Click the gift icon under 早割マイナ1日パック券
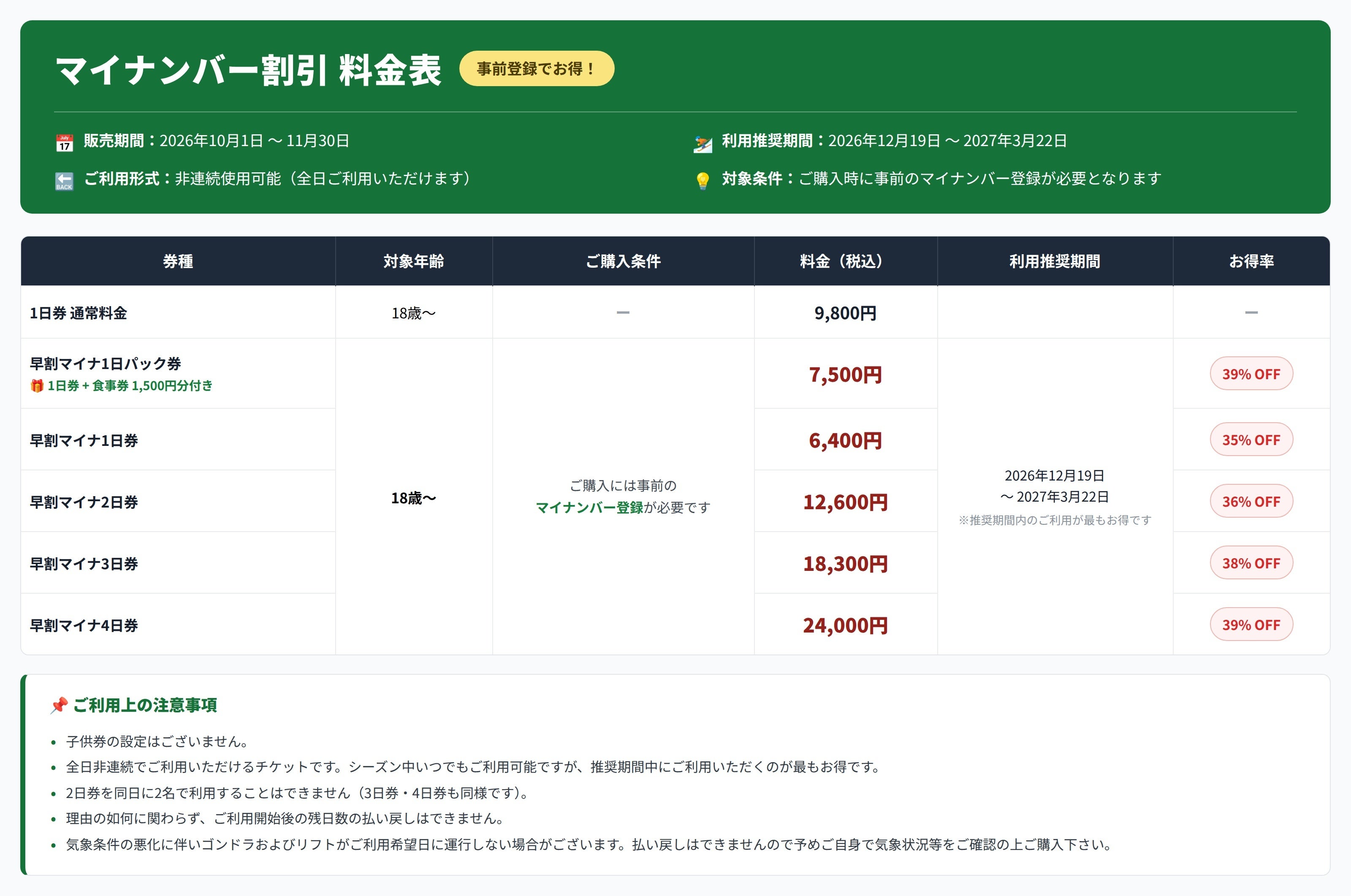 (x=37, y=386)
